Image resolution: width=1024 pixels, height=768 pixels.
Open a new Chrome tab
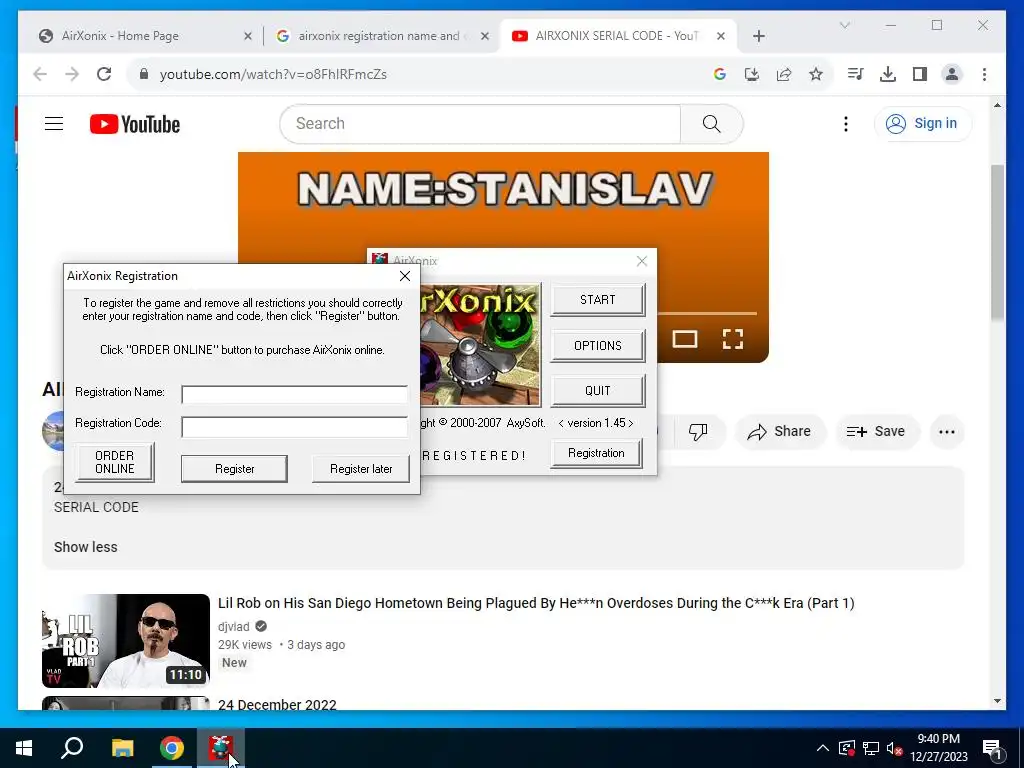758,36
